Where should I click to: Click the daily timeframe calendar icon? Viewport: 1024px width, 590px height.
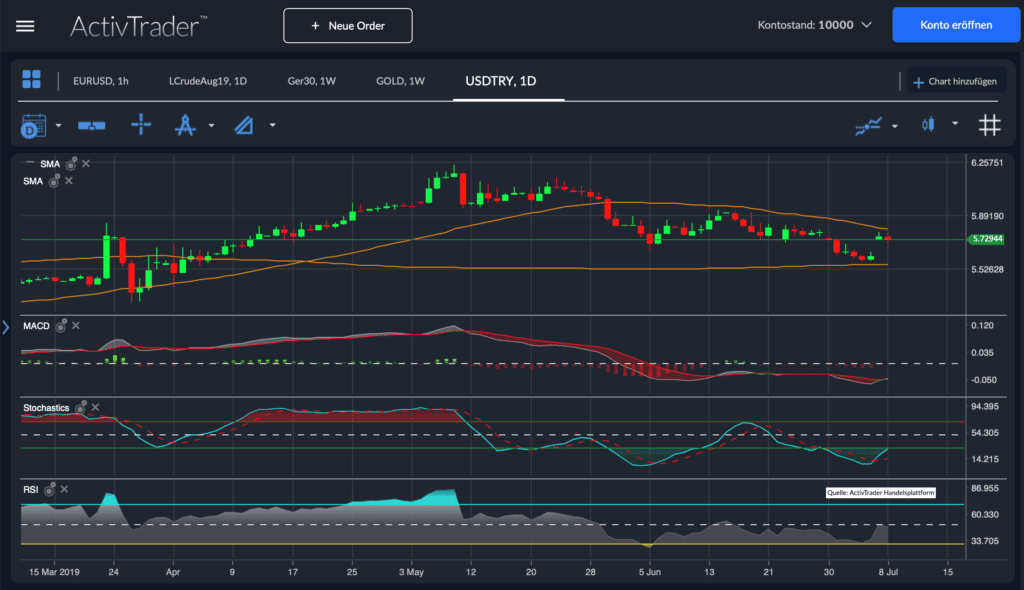(x=33, y=125)
